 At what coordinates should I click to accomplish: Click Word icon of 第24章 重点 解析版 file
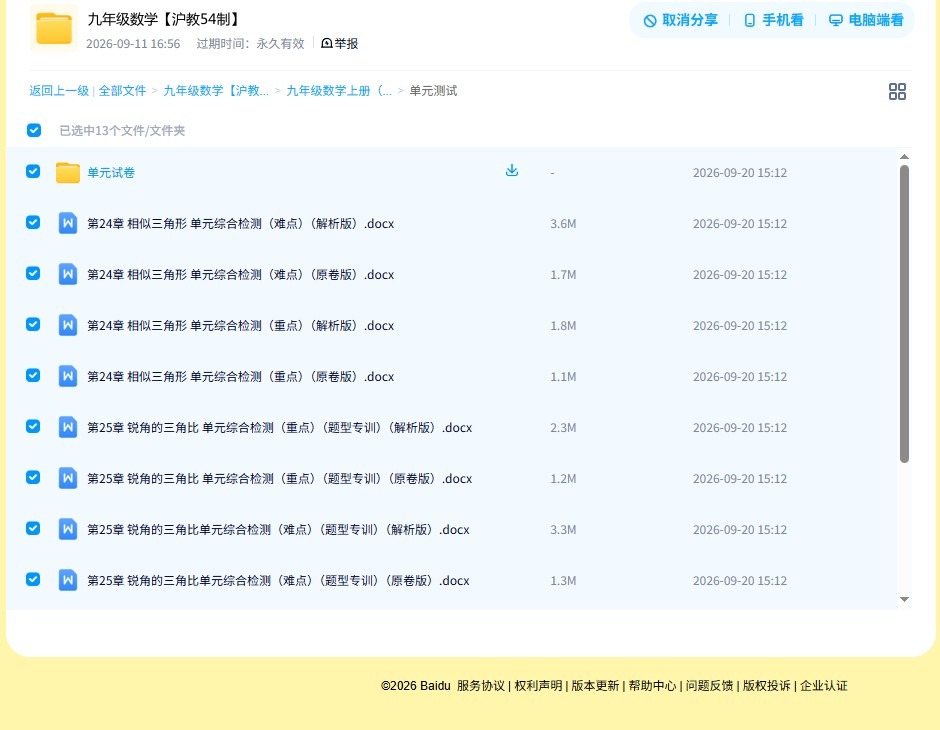tap(68, 325)
